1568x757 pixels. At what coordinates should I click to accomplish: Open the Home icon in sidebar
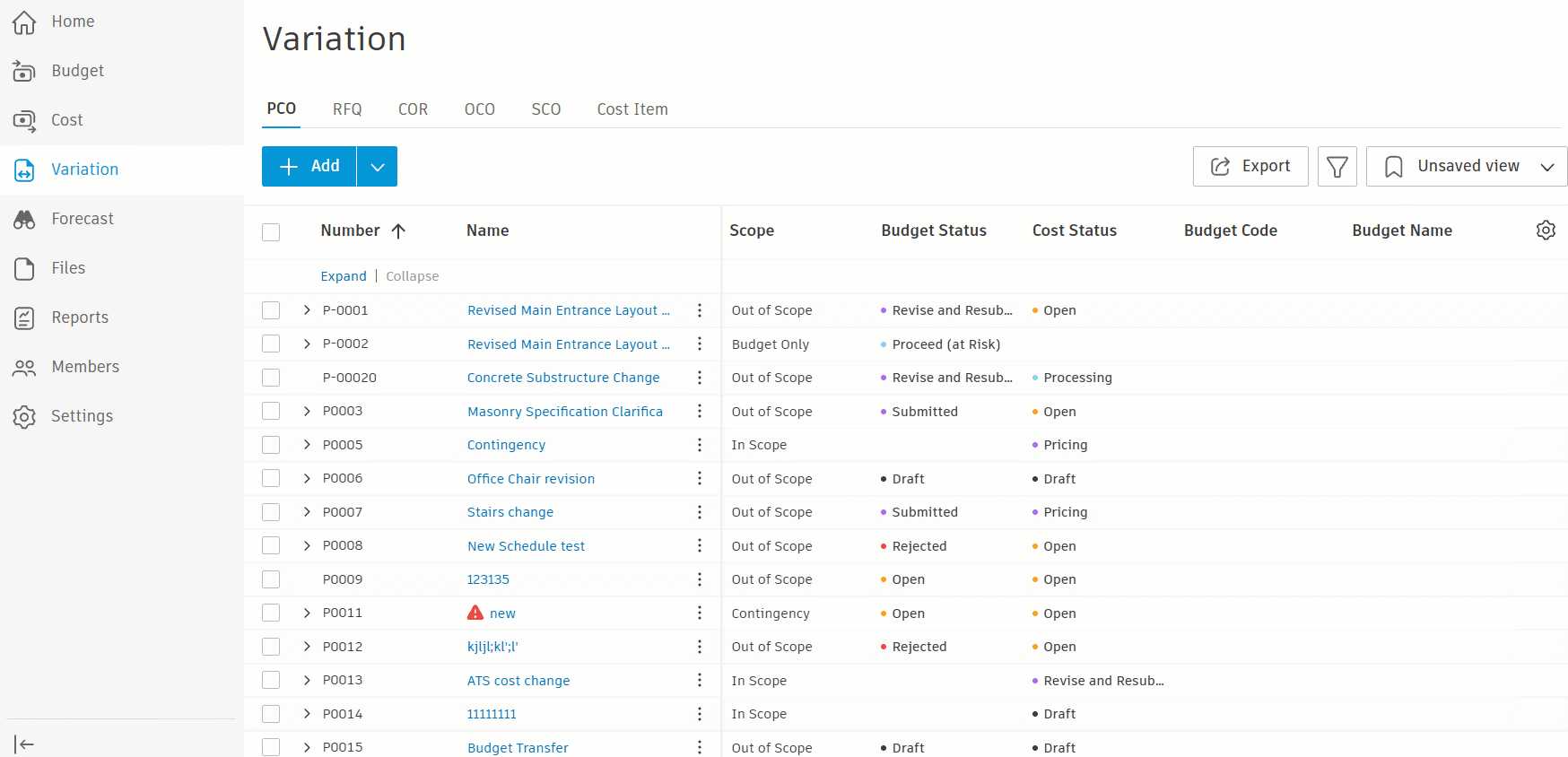tap(24, 22)
